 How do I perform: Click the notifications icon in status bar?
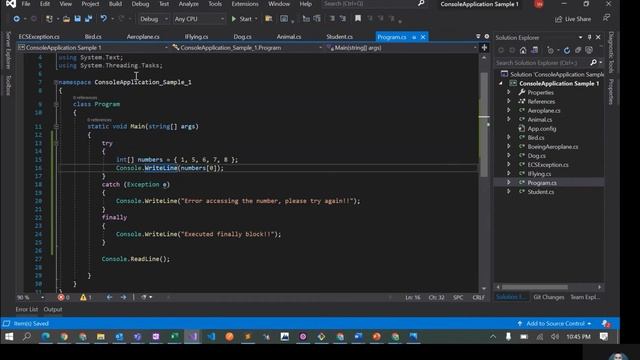[x=606, y=324]
